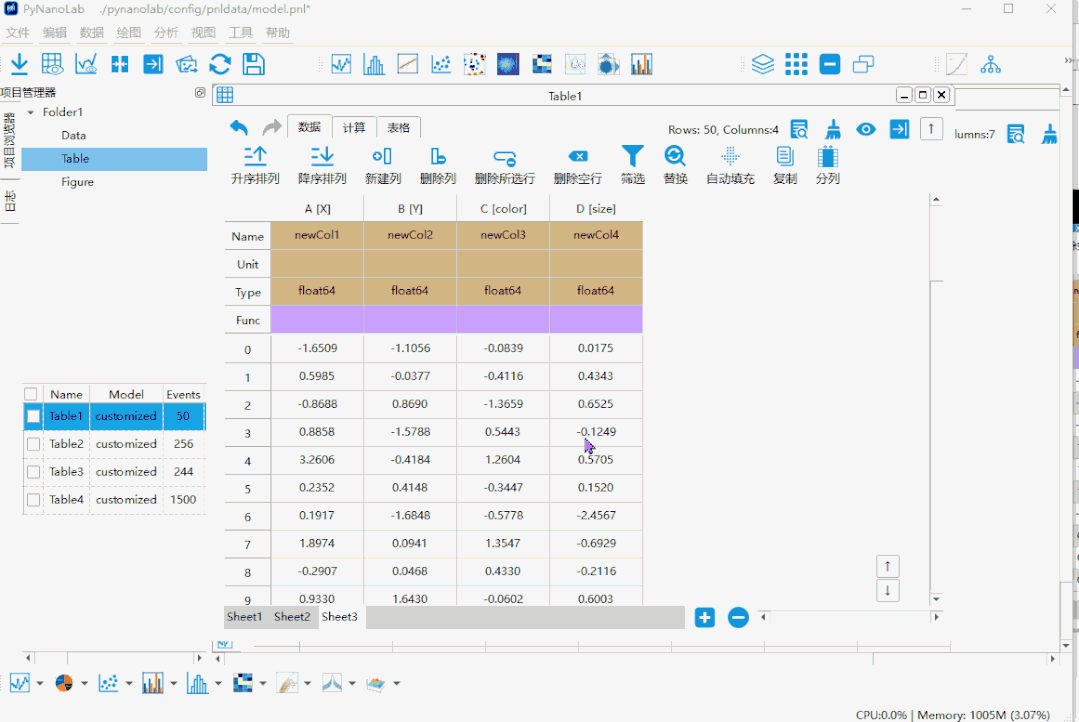Viewport: 1079px width, 722px height.
Task: Open the 绘图 menu
Action: pyautogui.click(x=129, y=32)
